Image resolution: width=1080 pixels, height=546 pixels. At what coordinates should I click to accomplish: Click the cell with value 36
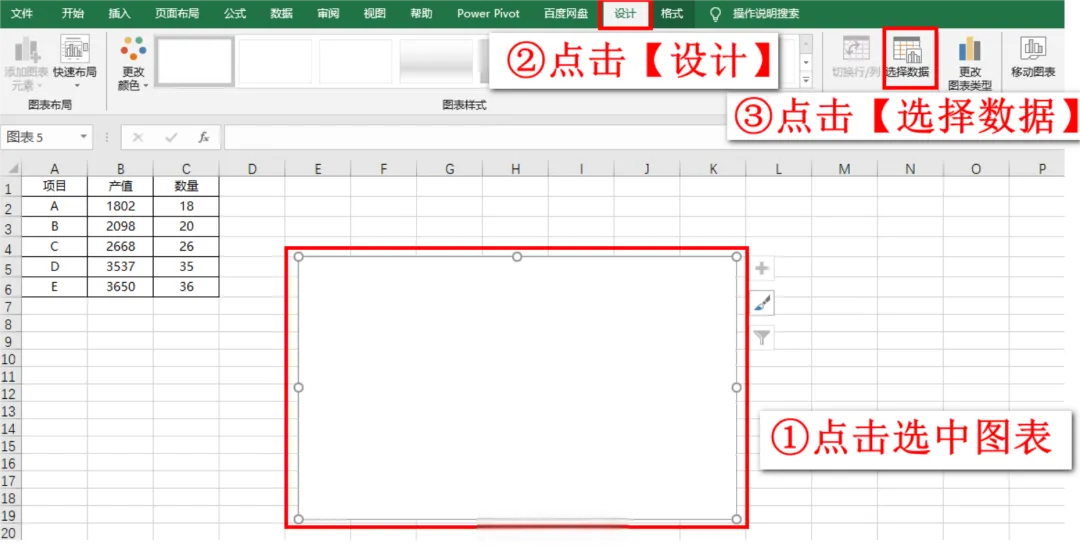186,287
